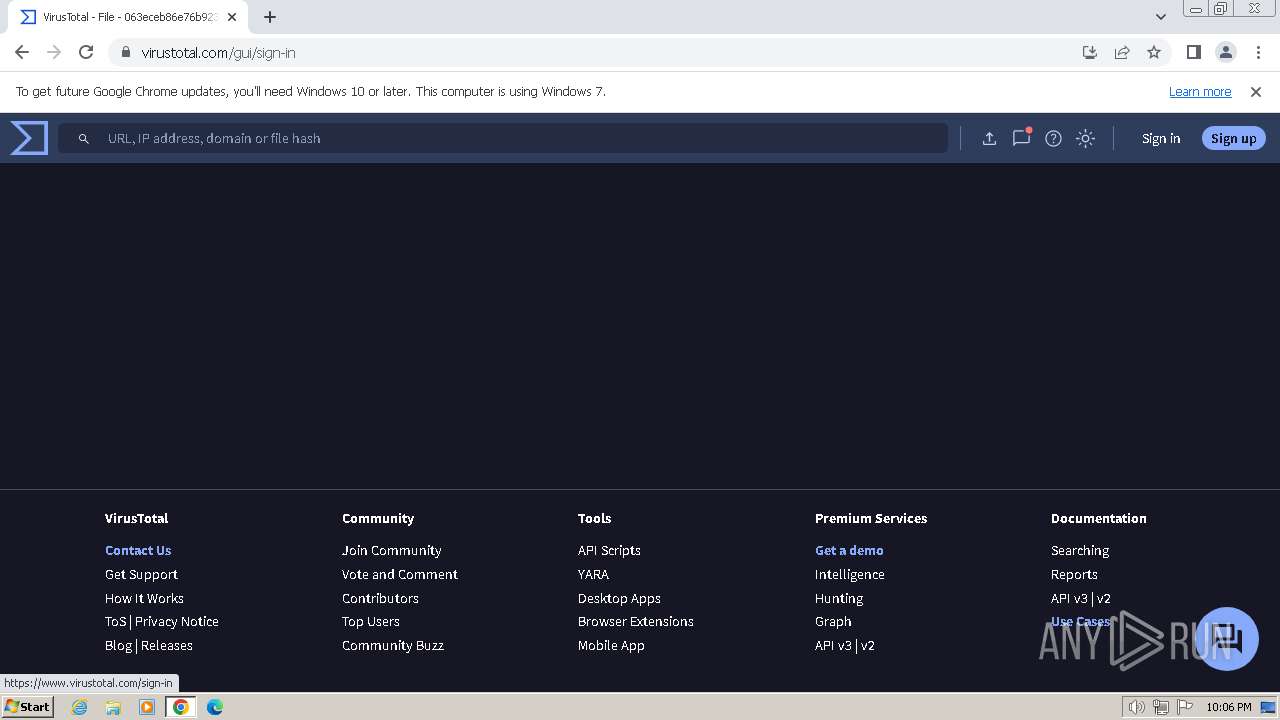Open a new tab with the plus button
This screenshot has height=720, width=1280.
(x=270, y=17)
